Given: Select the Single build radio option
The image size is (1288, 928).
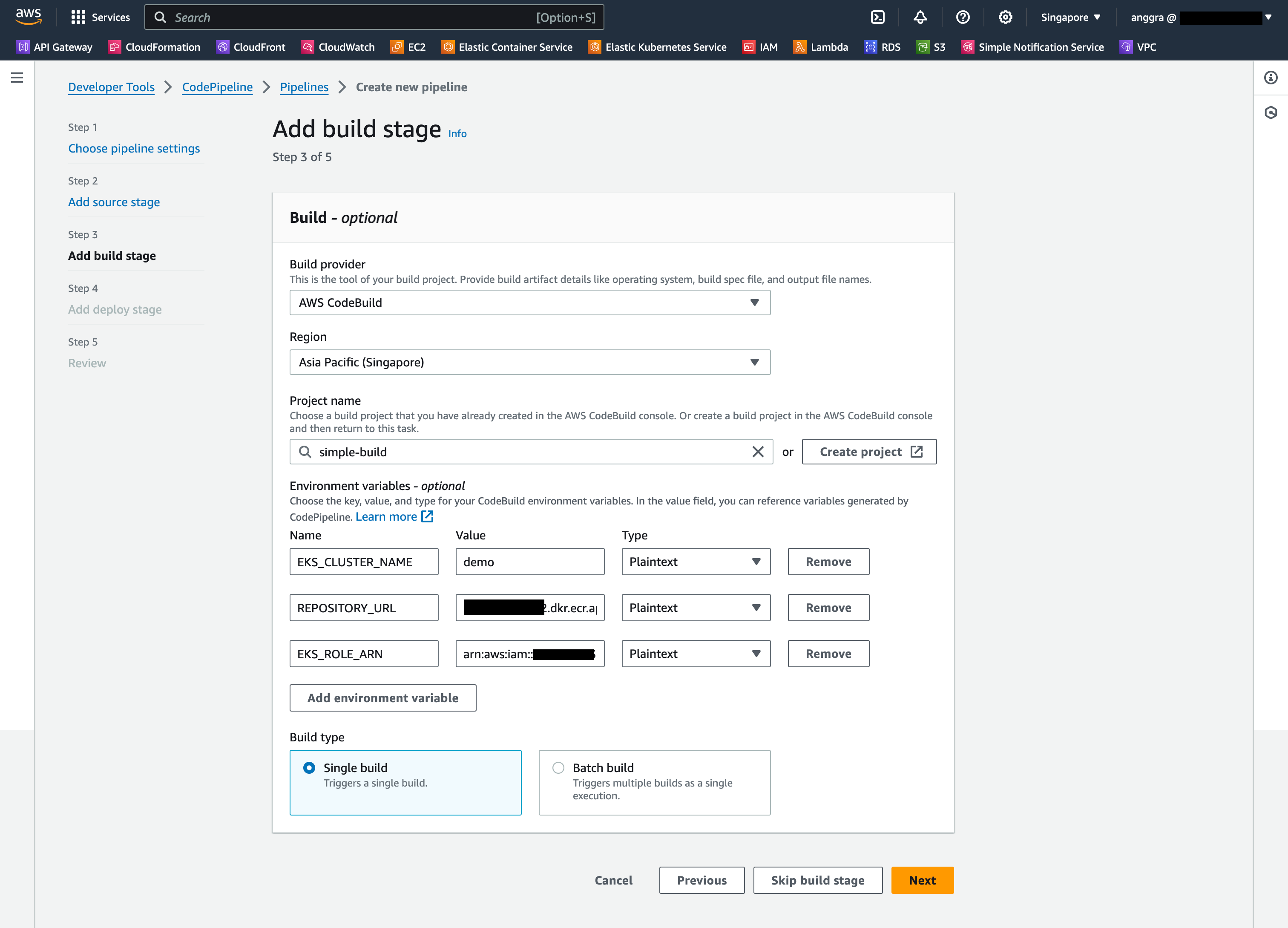Looking at the screenshot, I should click(x=309, y=767).
